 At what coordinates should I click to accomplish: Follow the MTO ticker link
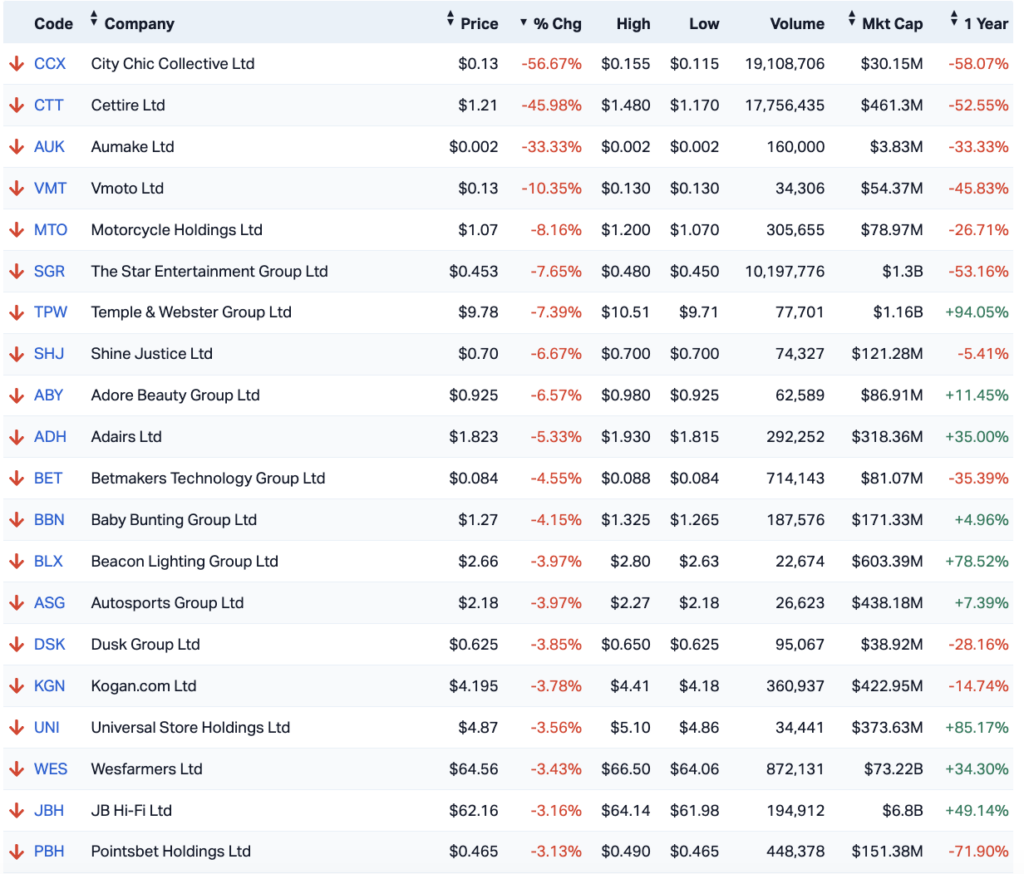(50, 230)
